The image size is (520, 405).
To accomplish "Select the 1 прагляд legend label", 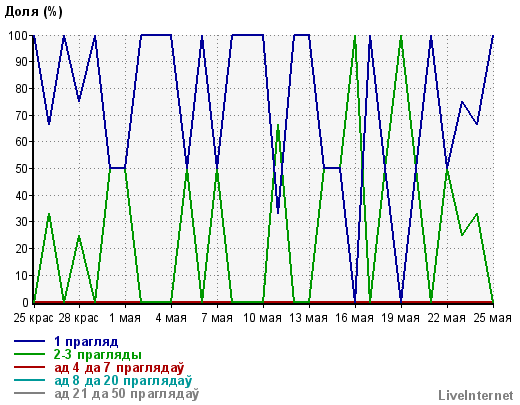I will 86,342.
